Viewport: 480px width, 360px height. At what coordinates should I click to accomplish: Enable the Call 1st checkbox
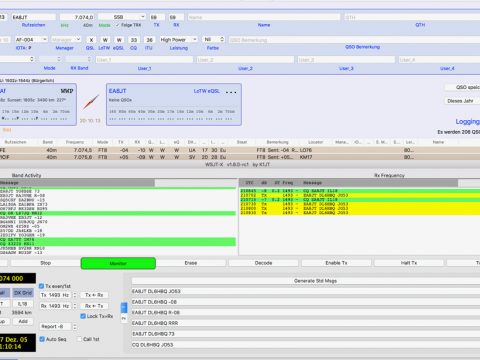[79, 339]
